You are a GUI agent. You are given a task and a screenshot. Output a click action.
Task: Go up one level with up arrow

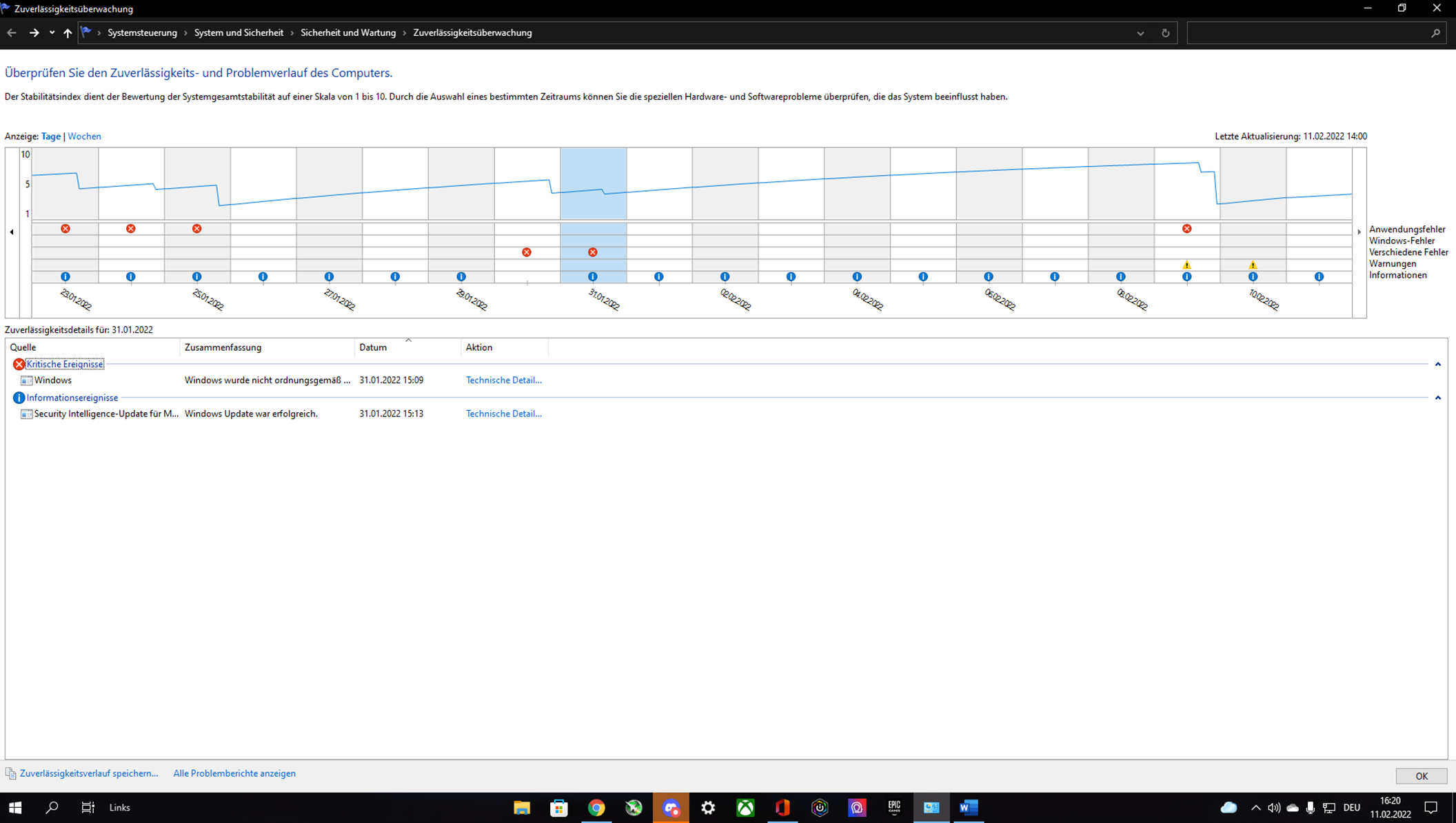[68, 33]
